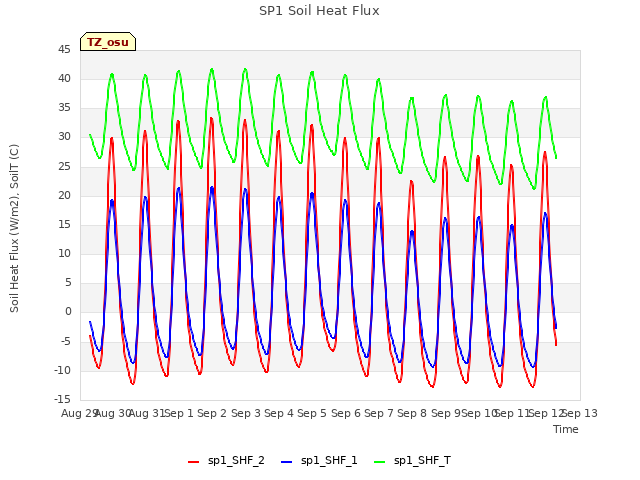Click the chart title SP1 Soil Heat Flux

click(x=319, y=11)
